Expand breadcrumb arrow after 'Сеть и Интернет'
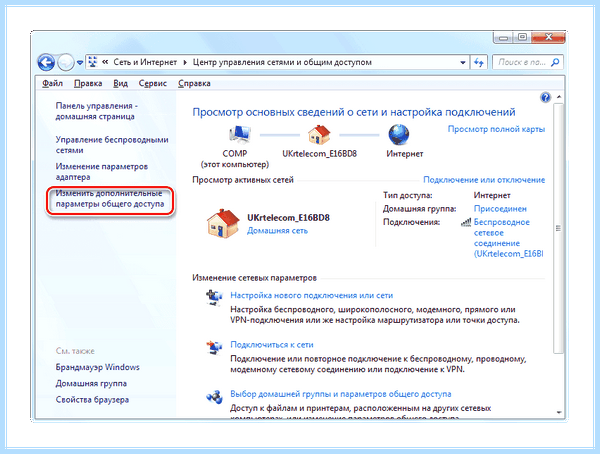 pyautogui.click(x=185, y=62)
